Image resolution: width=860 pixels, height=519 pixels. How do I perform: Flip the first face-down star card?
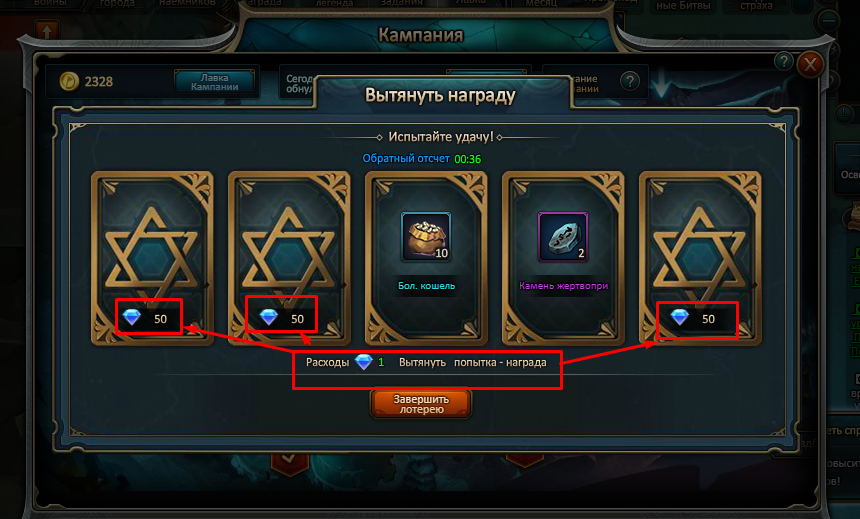(x=152, y=258)
